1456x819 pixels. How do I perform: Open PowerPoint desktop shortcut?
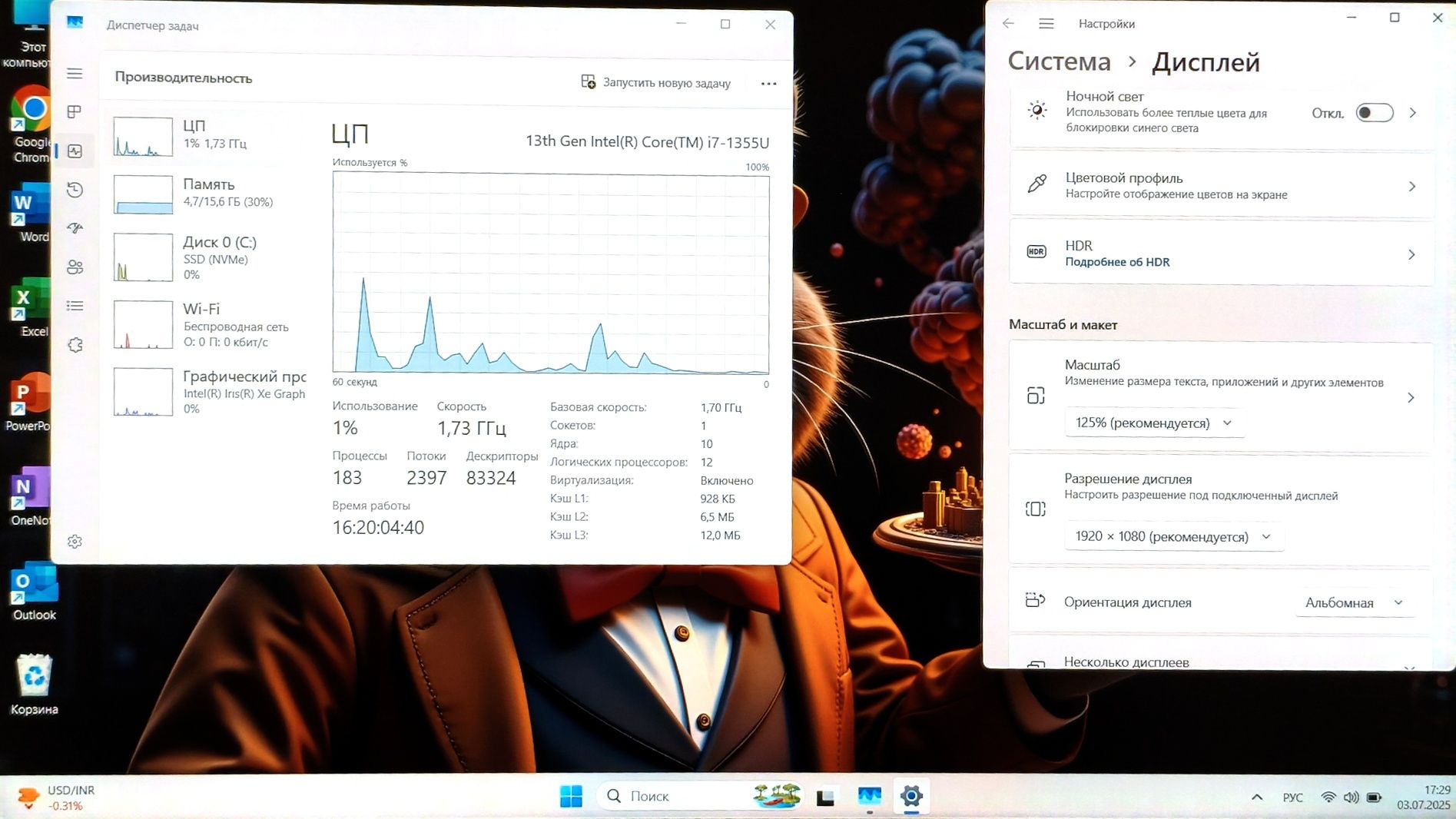tap(28, 403)
